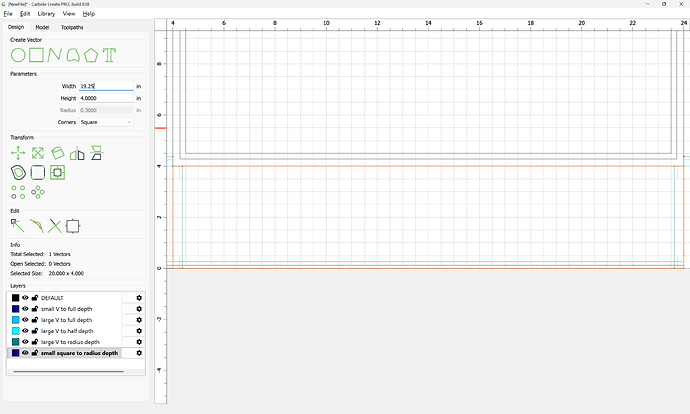Image resolution: width=690 pixels, height=414 pixels.
Task: Open the Library menu
Action: (46, 14)
